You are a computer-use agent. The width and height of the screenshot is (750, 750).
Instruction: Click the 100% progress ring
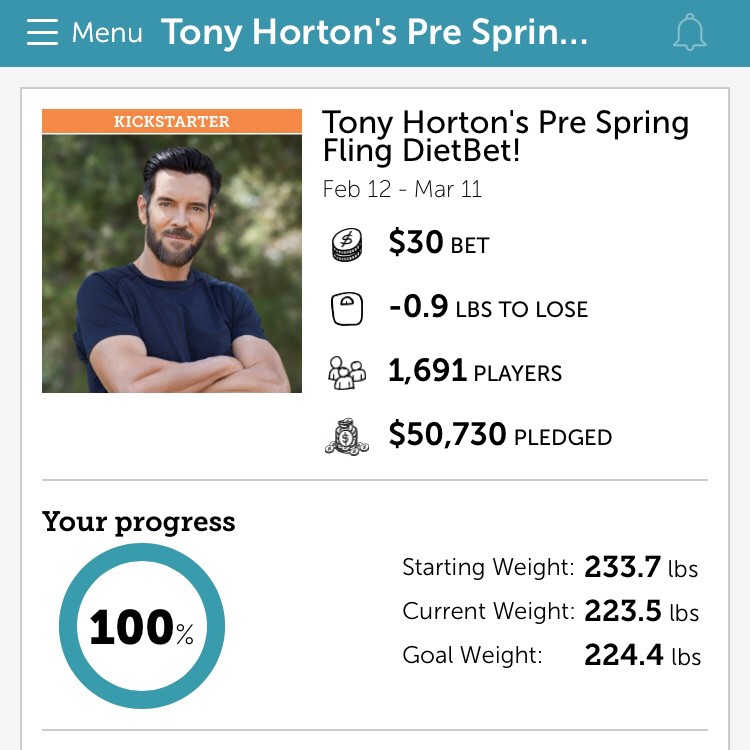pyautogui.click(x=142, y=627)
